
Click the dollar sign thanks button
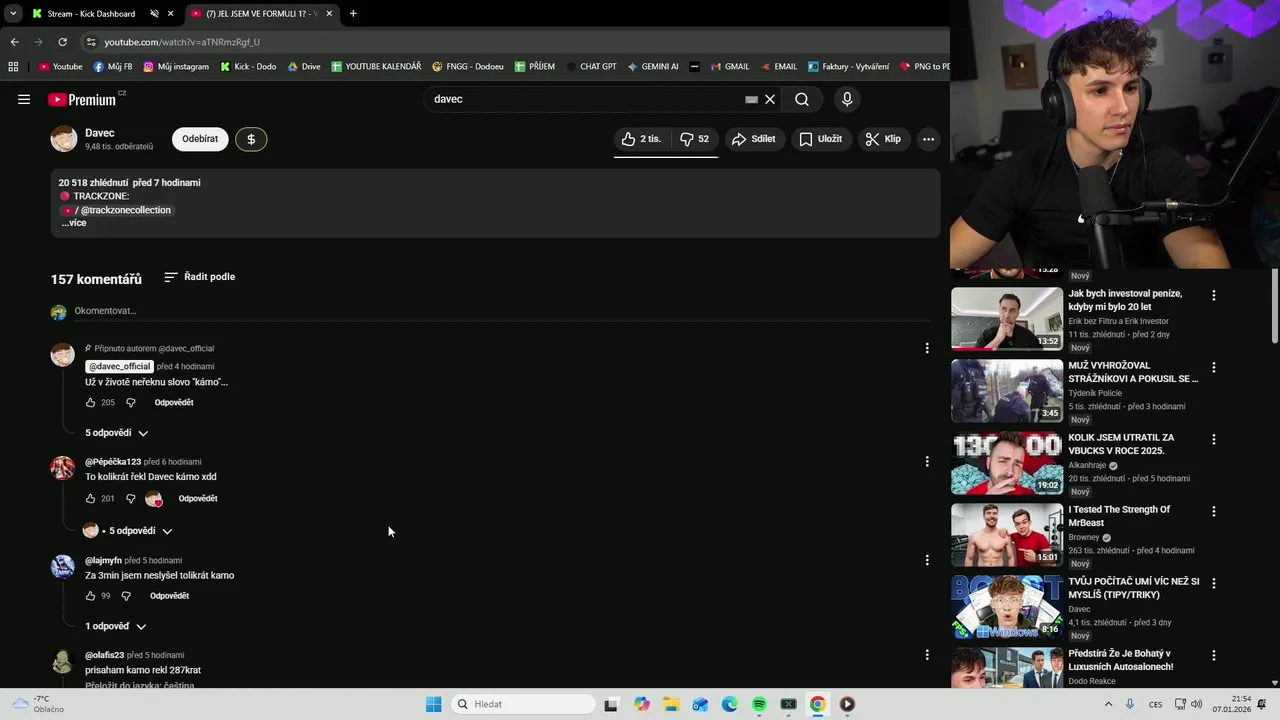point(251,139)
